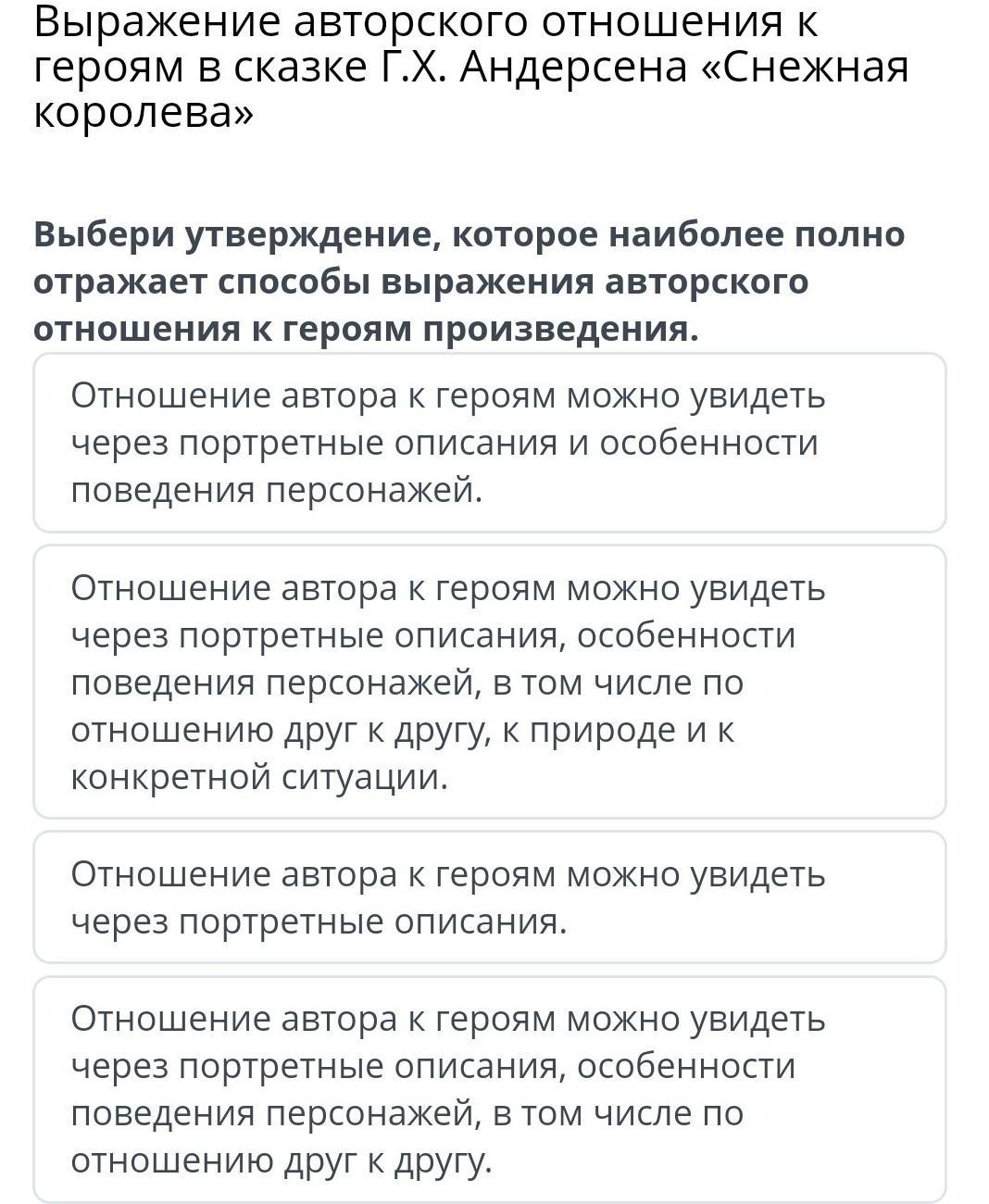Pick the answer mentioning «к природе и к конкретной ситуации»
This screenshot has width=989, height=1204.
click(490, 682)
